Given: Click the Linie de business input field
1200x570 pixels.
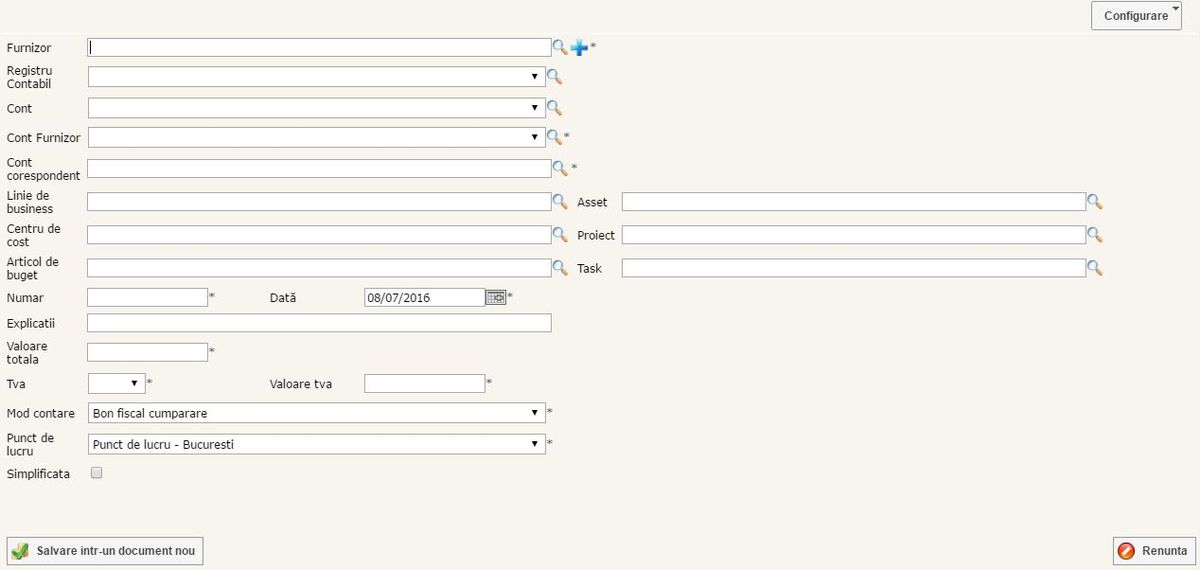Looking at the screenshot, I should [320, 202].
